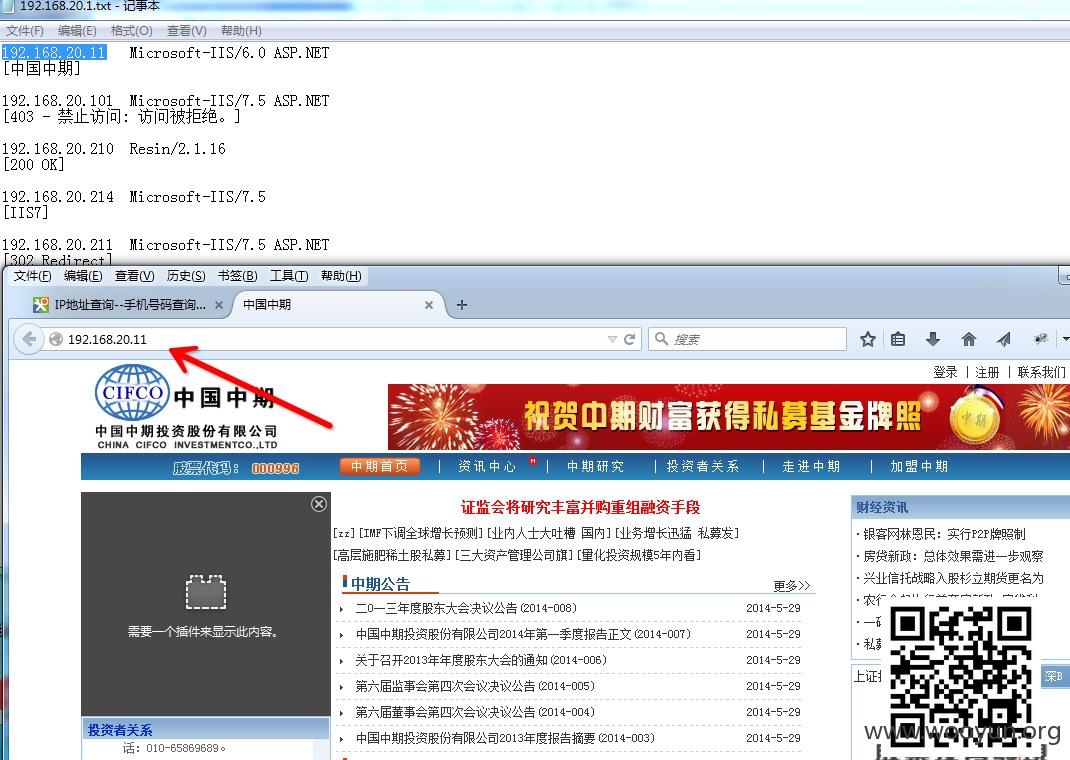Open Firefox 文件(F) menu
This screenshot has height=760, width=1070.
(33, 276)
